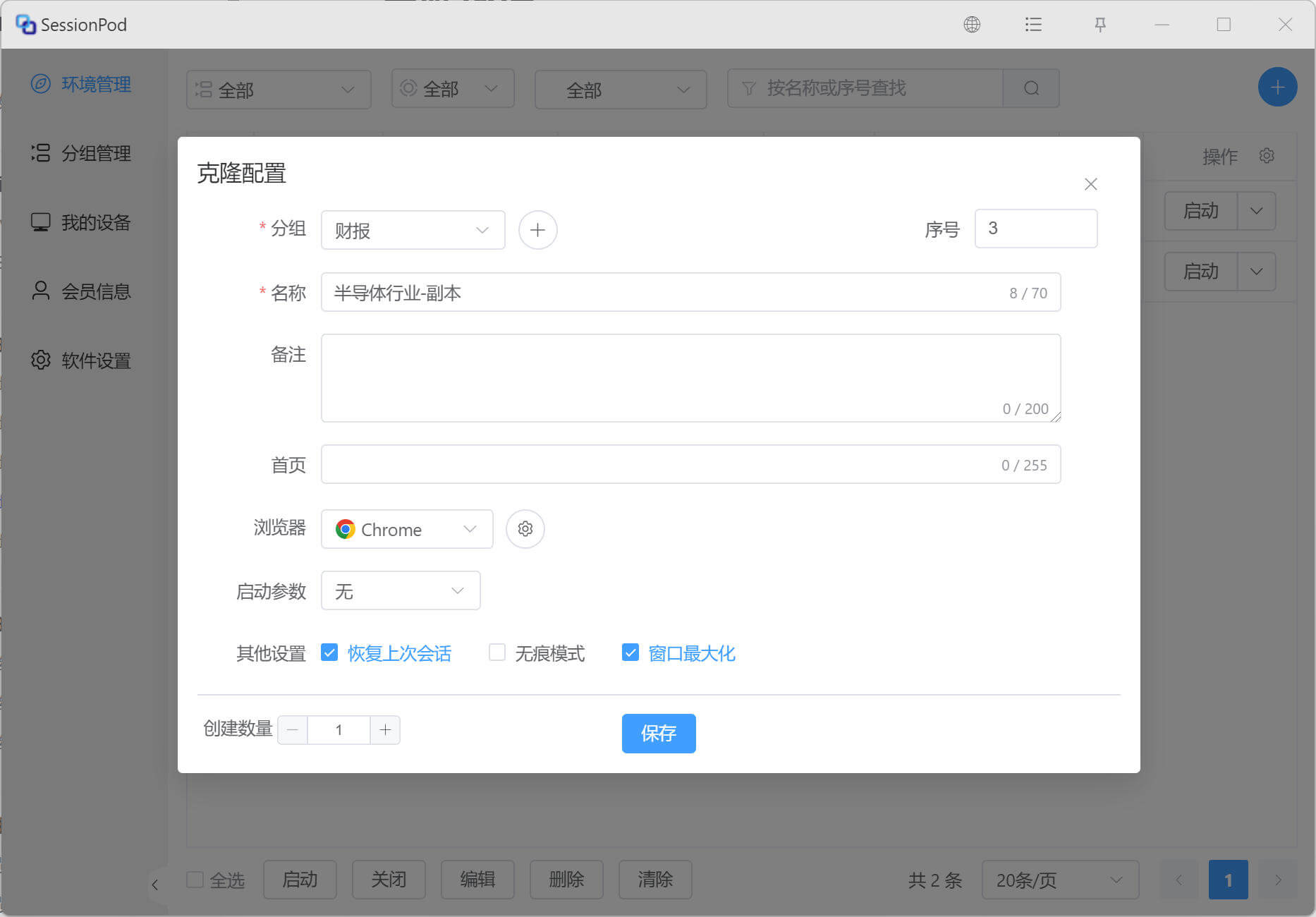Decrease 创建数量 with the minus button
This screenshot has height=917, width=1316.
point(293,730)
